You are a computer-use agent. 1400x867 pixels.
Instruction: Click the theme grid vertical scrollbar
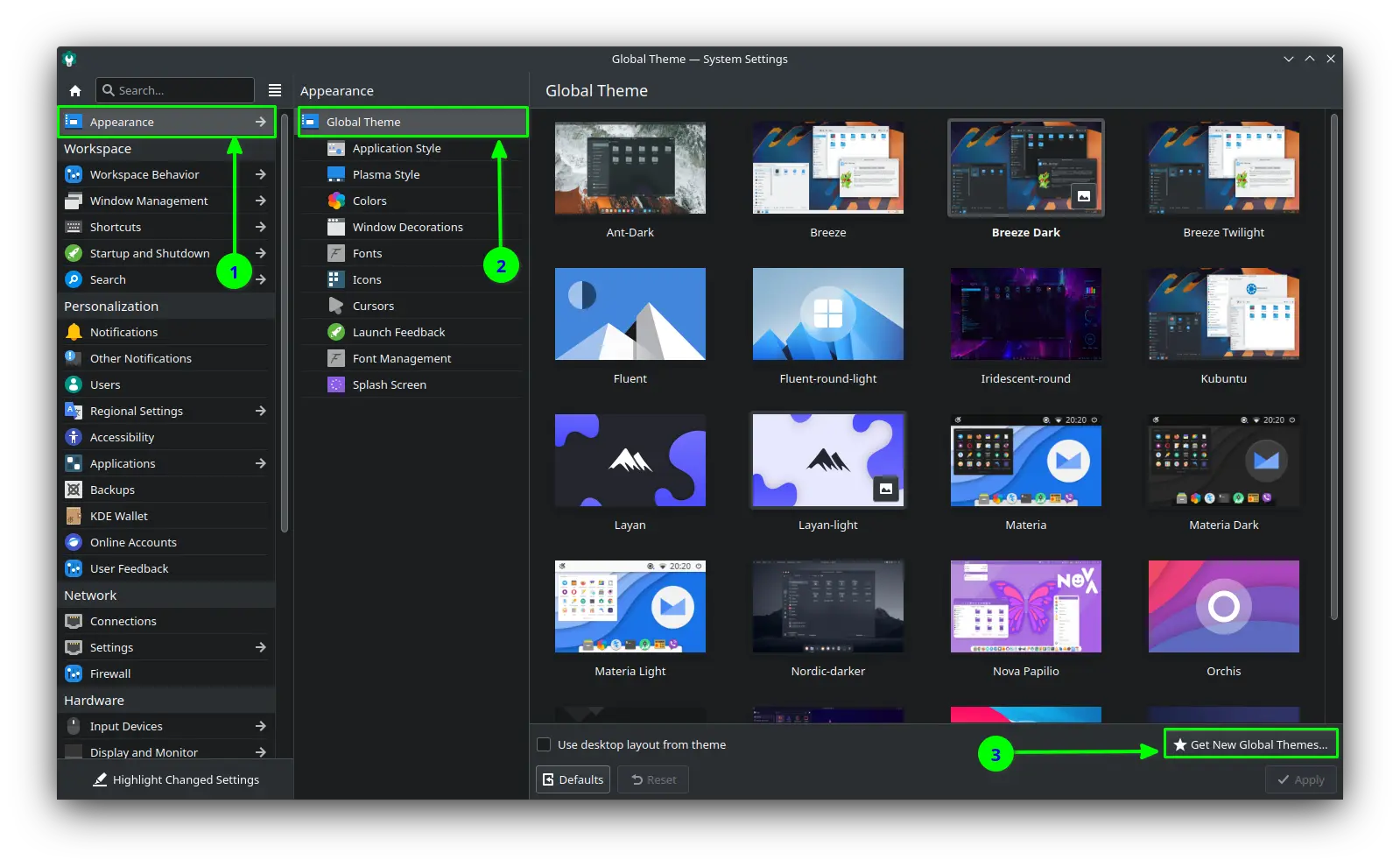(x=1334, y=368)
